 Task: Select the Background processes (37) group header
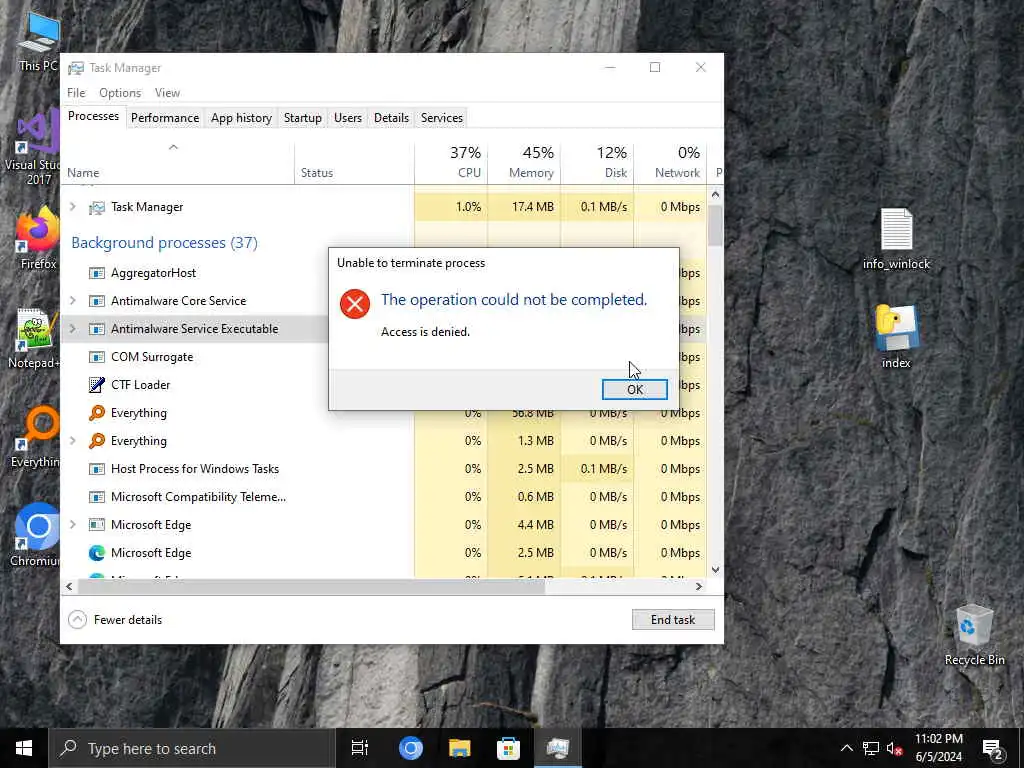coord(165,242)
